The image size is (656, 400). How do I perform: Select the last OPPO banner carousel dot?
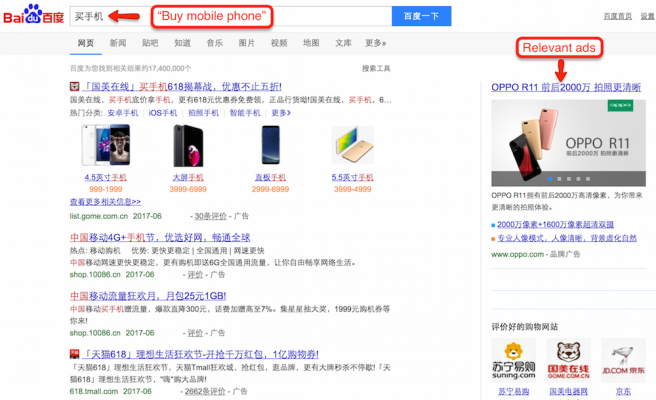pyautogui.click(x=588, y=179)
